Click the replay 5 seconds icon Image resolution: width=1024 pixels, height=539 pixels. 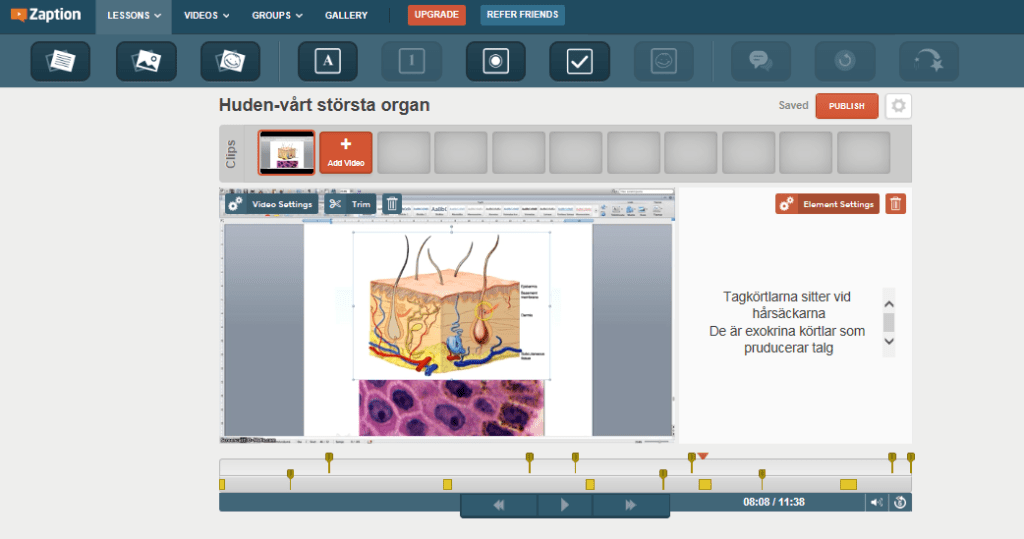click(x=900, y=503)
